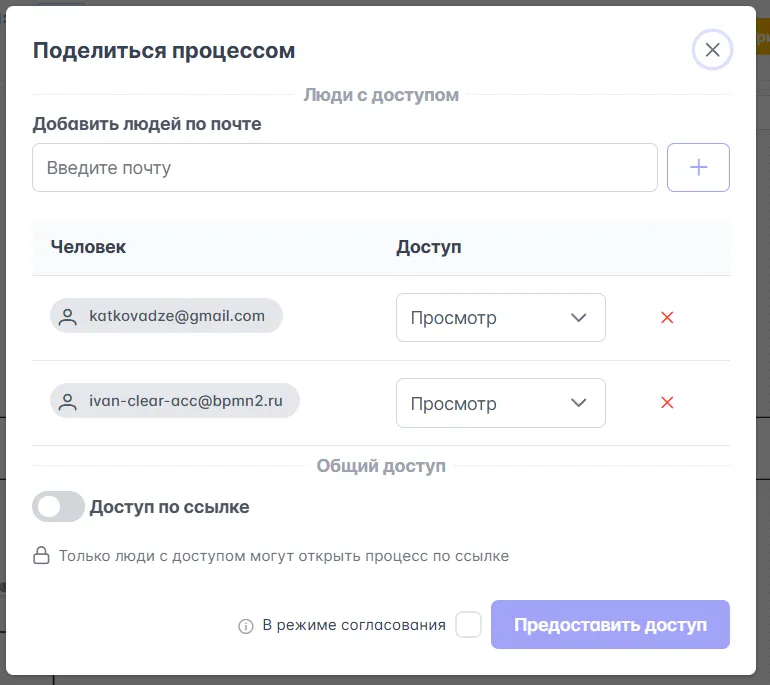
Task: Click the person icon beside katkovadze@gmail.com
Action: coord(68,317)
